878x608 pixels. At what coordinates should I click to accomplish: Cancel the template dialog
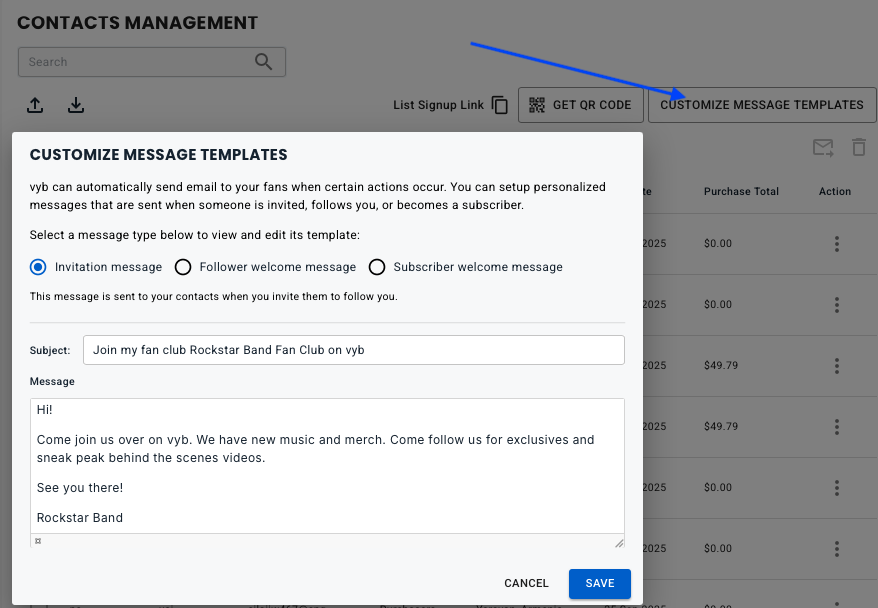tap(526, 583)
